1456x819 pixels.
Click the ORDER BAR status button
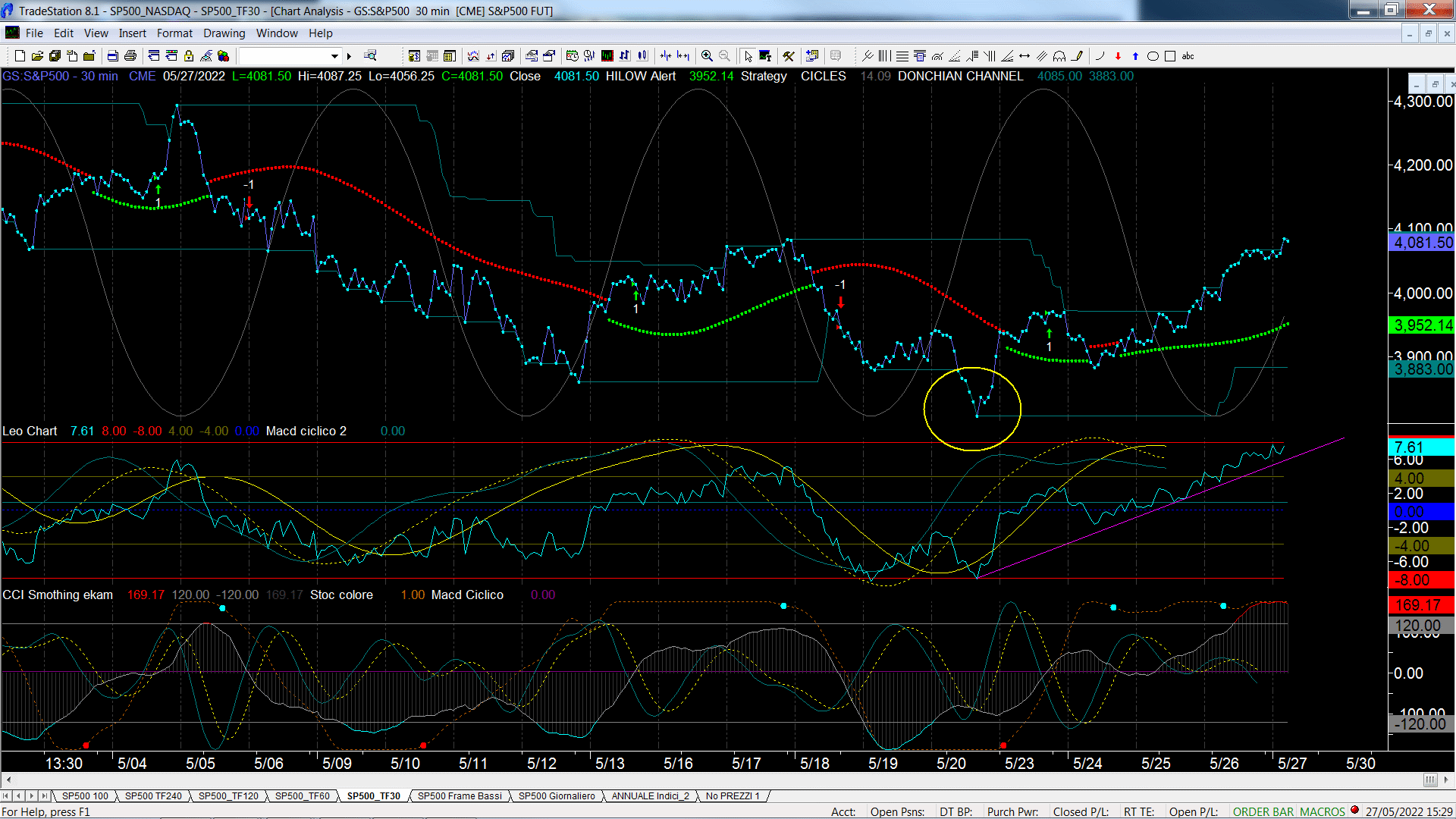click(1263, 811)
